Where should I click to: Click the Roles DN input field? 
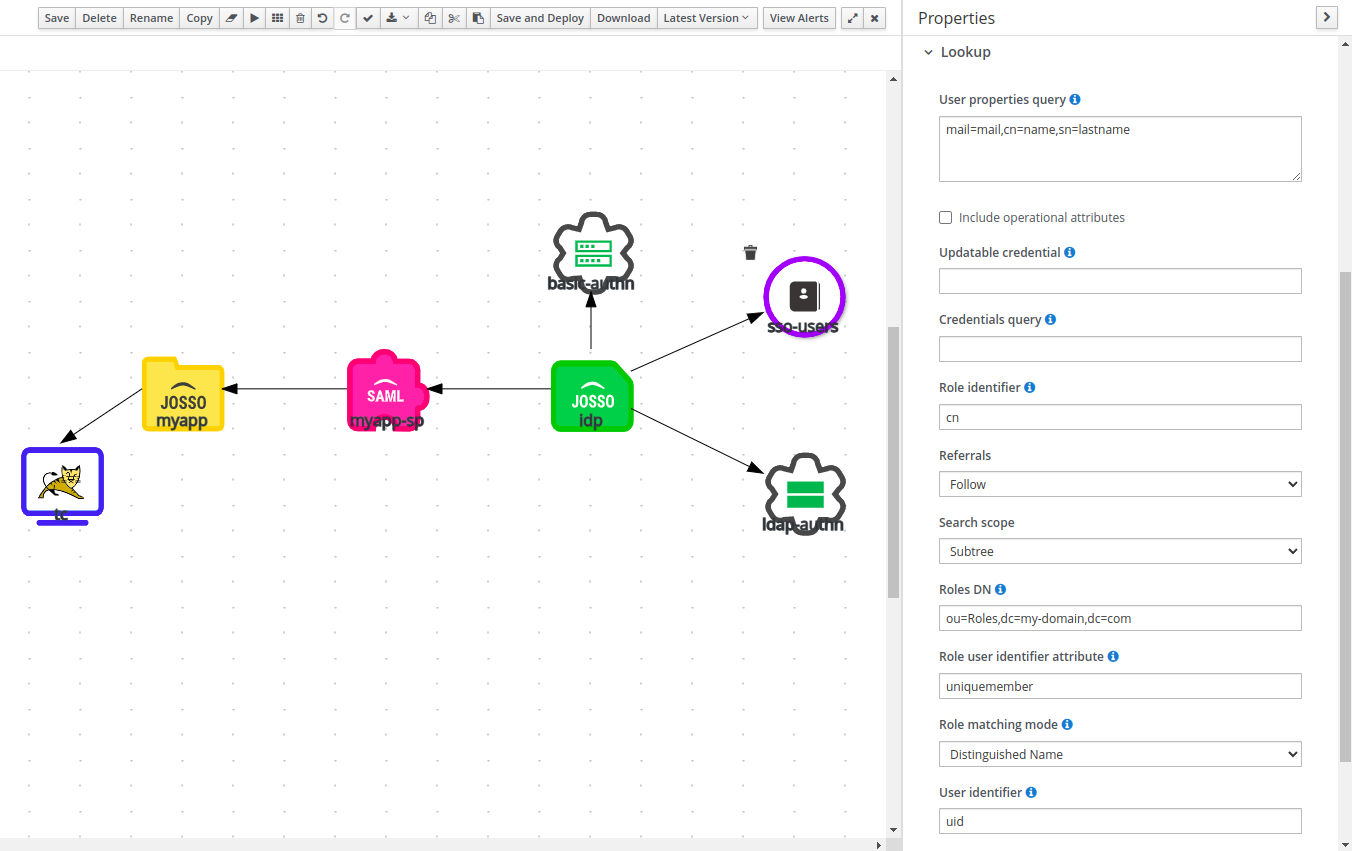[1120, 618]
